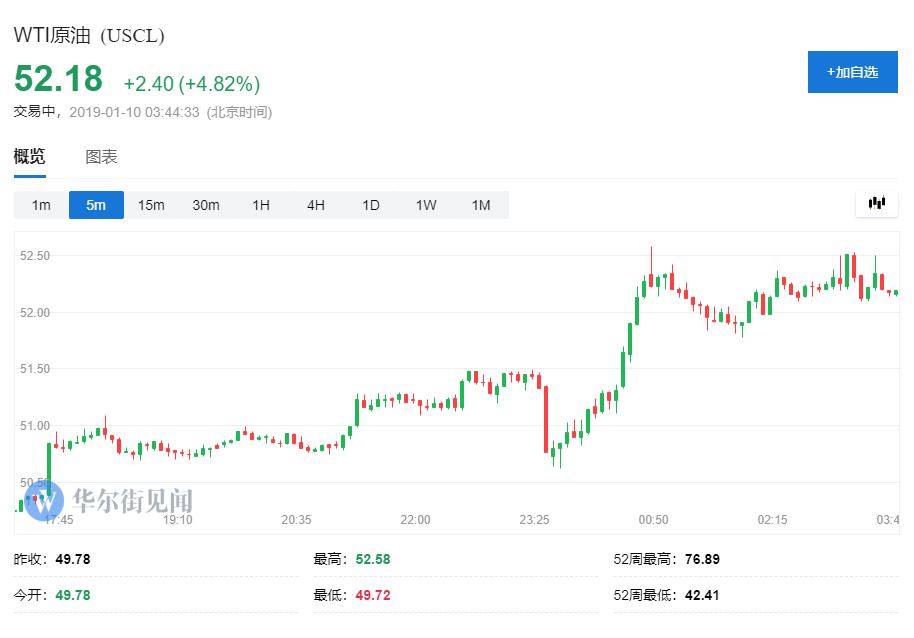Set chart interval to 1H
This screenshot has width=914, height=638.
[x=261, y=205]
